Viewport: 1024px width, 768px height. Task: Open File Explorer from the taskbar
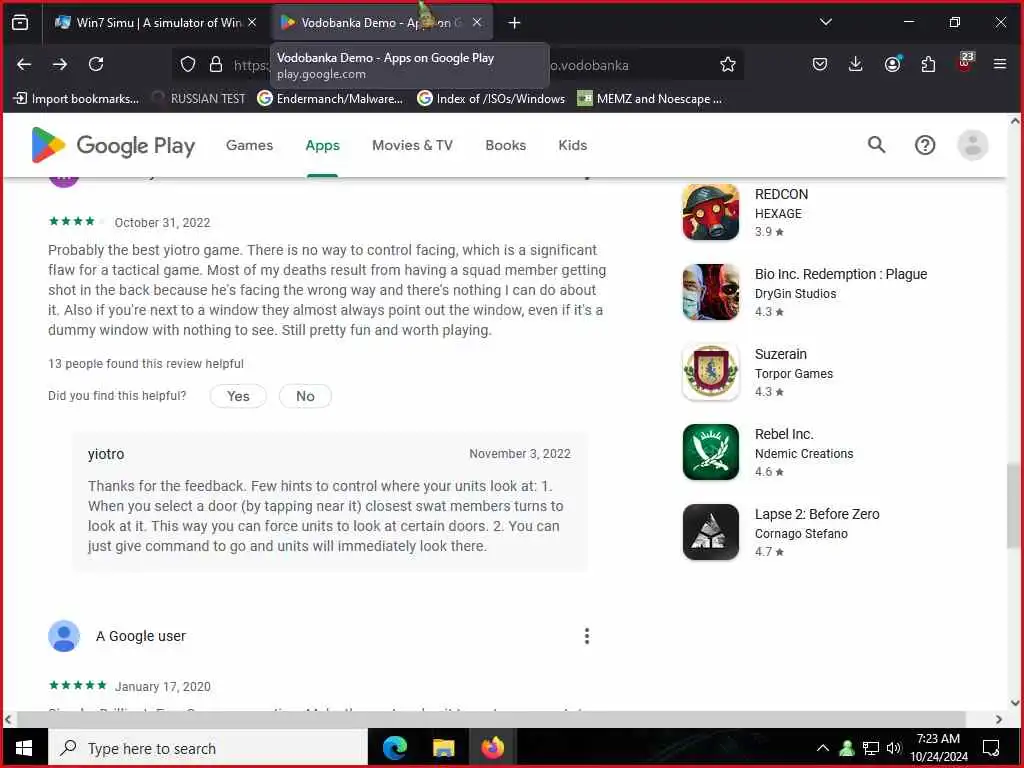coord(443,748)
